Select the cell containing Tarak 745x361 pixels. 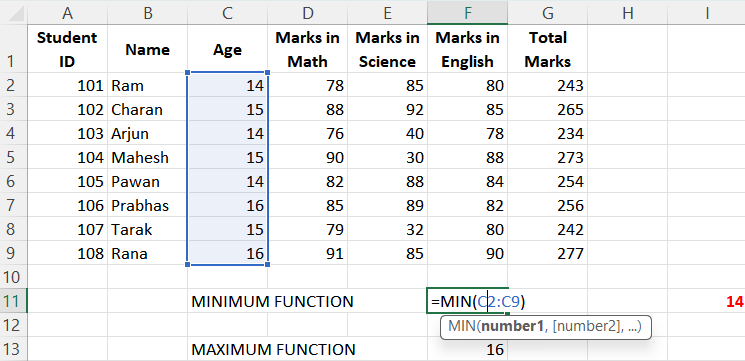click(x=148, y=229)
